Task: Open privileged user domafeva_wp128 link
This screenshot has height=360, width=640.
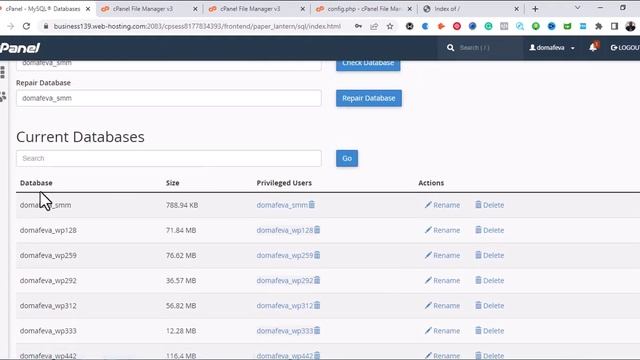Action: coord(284,230)
